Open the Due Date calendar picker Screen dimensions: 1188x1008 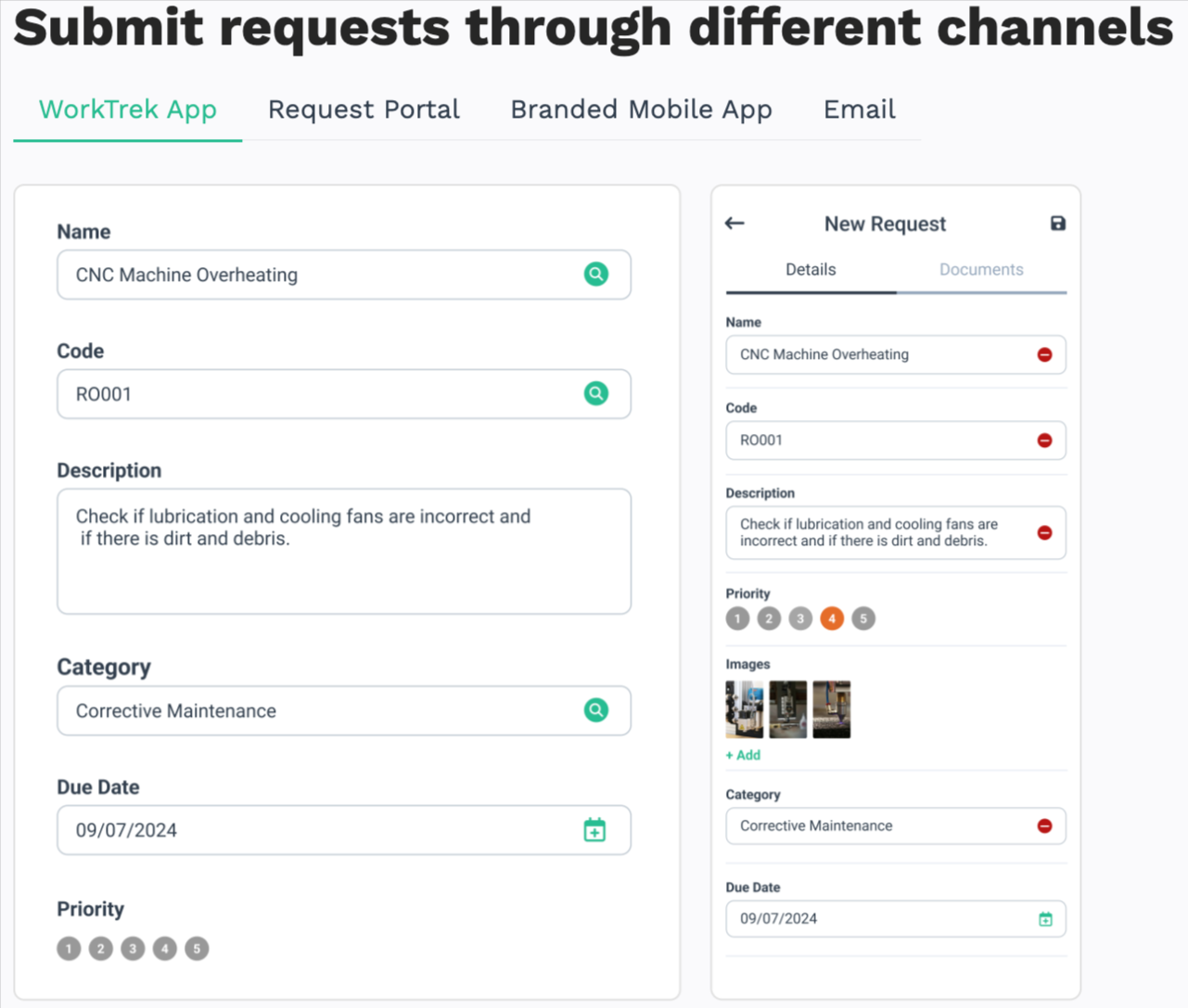coord(594,830)
